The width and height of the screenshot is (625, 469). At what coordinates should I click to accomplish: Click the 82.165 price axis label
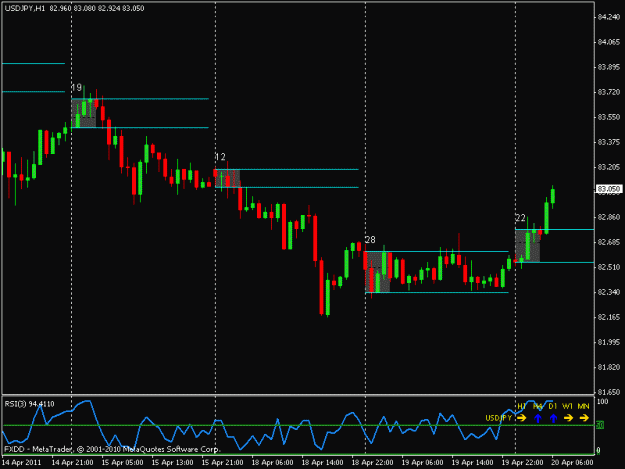pos(609,317)
